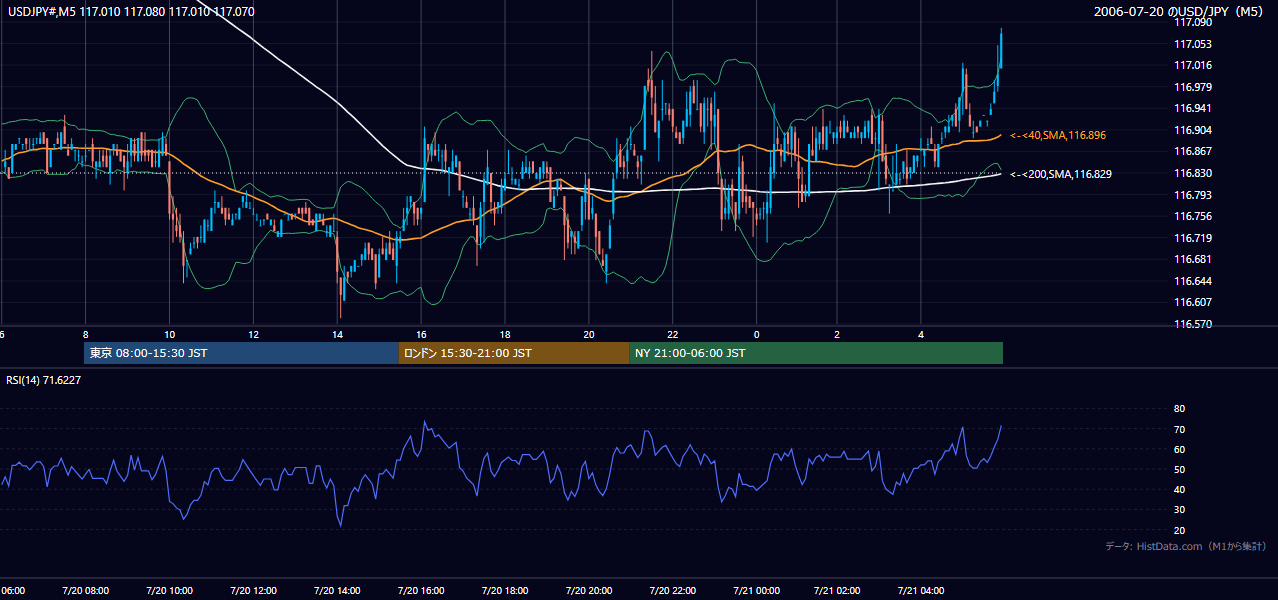Click the 40 SMA 116.896 orange label
Image resolution: width=1278 pixels, height=600 pixels.
pos(1058,135)
